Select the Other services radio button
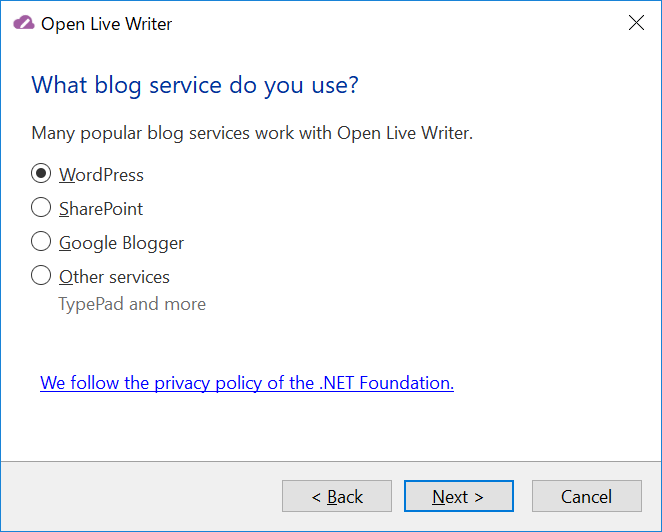 click(41, 275)
